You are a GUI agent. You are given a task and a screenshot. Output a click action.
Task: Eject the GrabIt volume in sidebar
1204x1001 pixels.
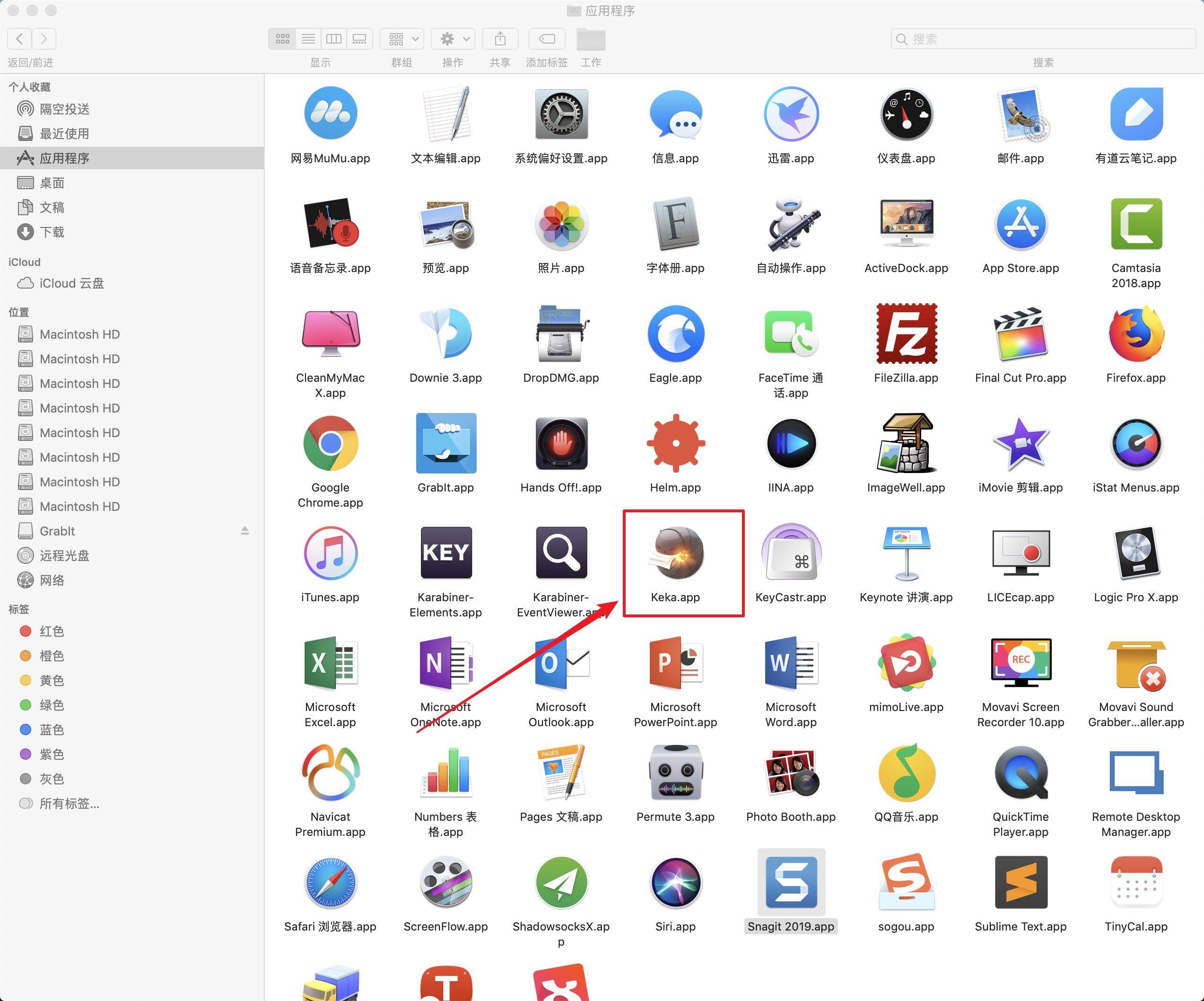[245, 531]
